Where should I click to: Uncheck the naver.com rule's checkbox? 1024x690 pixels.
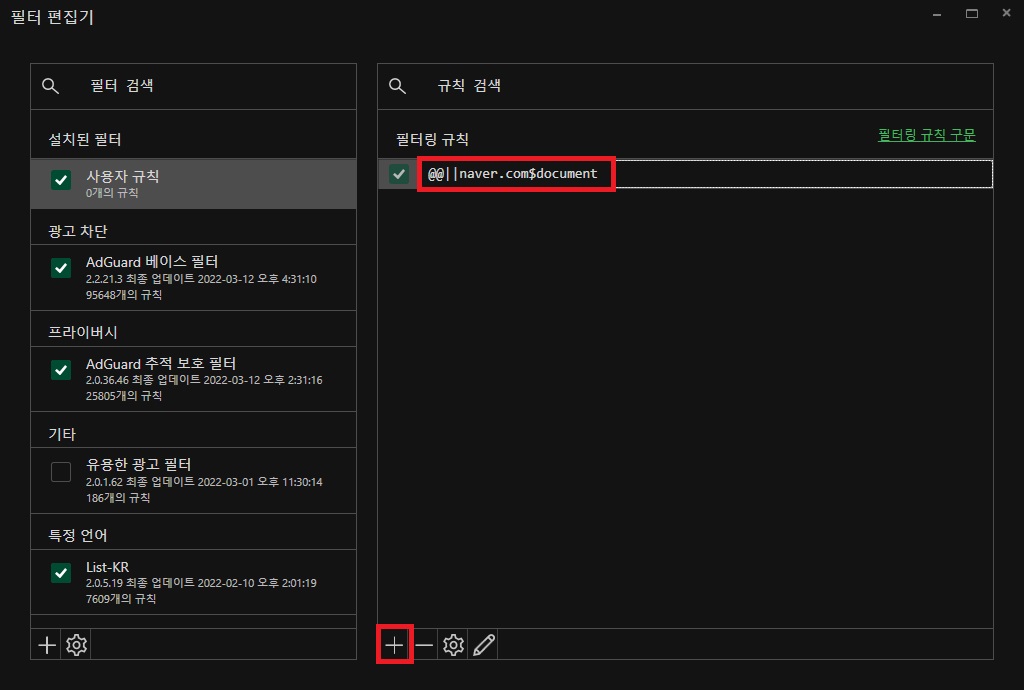pyautogui.click(x=397, y=173)
